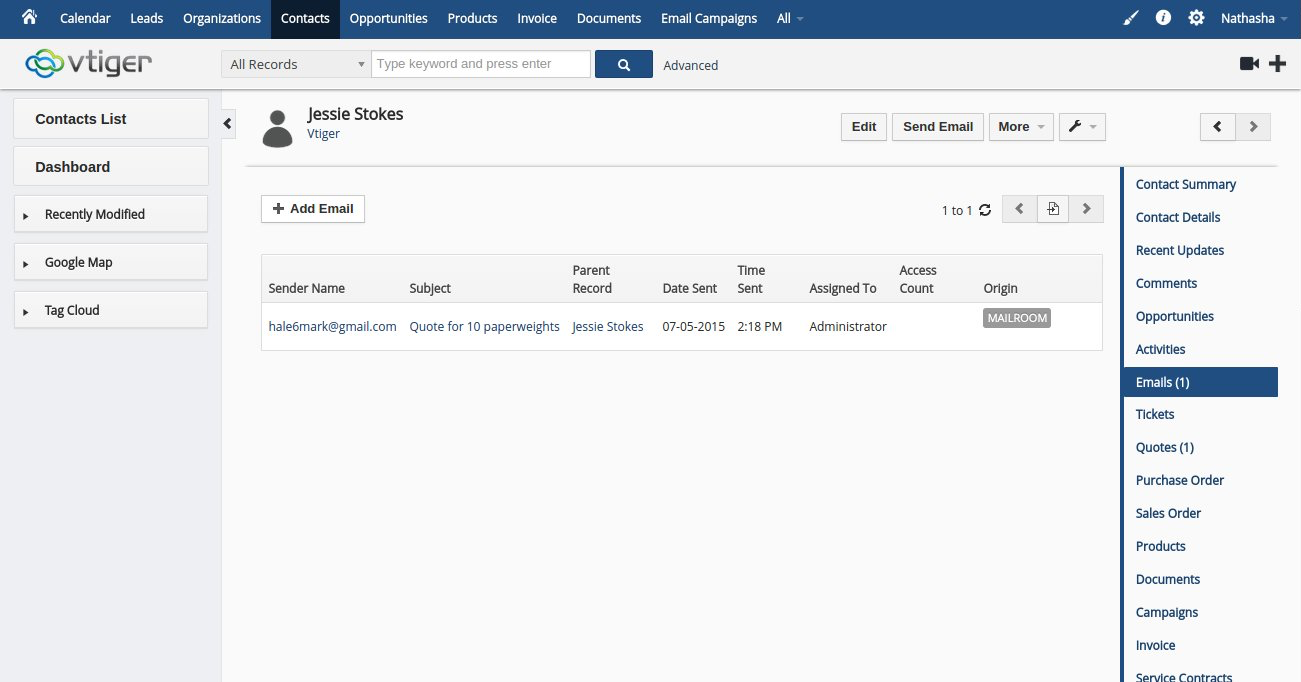Image resolution: width=1301 pixels, height=682 pixels.
Task: Switch to the Opportunities top menu
Action: [x=388, y=18]
